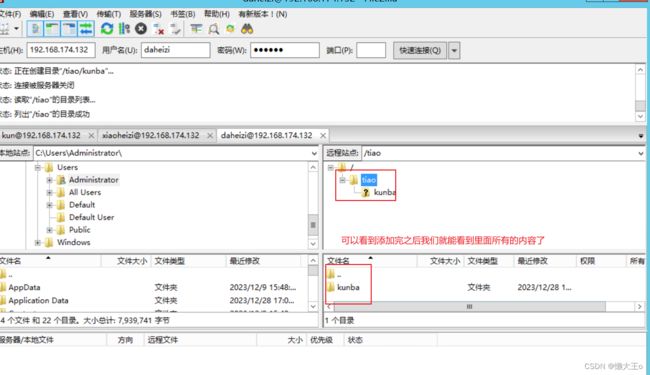
Task: Click the 快速连接(Q) button
Action: [x=420, y=51]
